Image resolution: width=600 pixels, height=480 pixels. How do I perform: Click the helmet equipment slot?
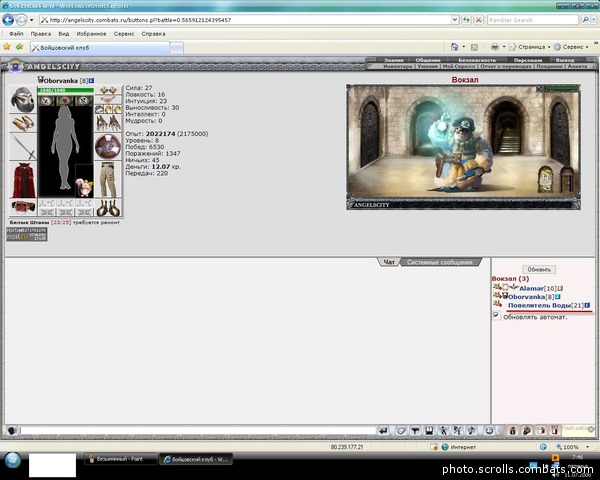point(23,100)
